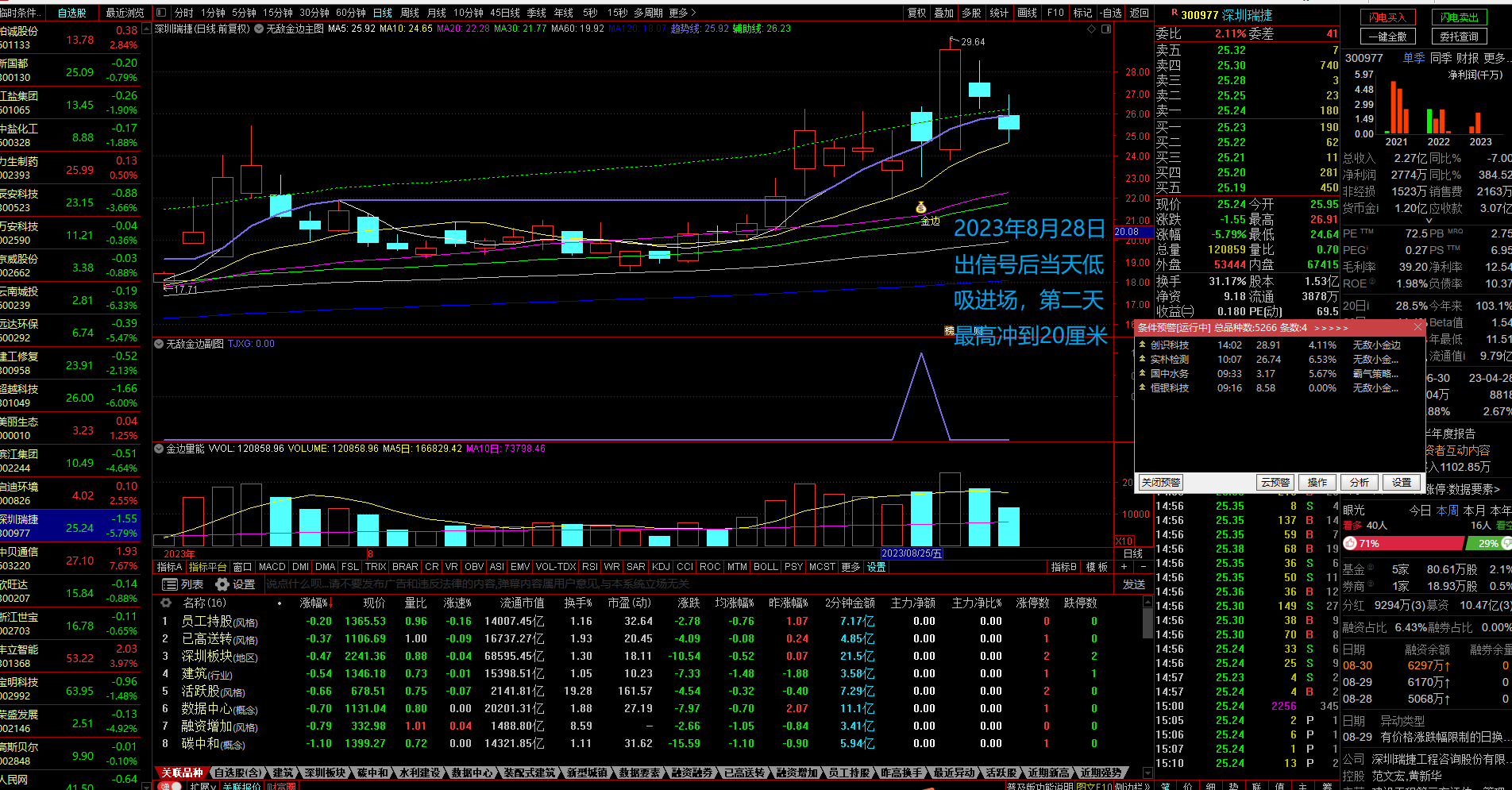Click the 71% bullish sentiment bar
This screenshot has width=1512, height=790.
[1402, 544]
